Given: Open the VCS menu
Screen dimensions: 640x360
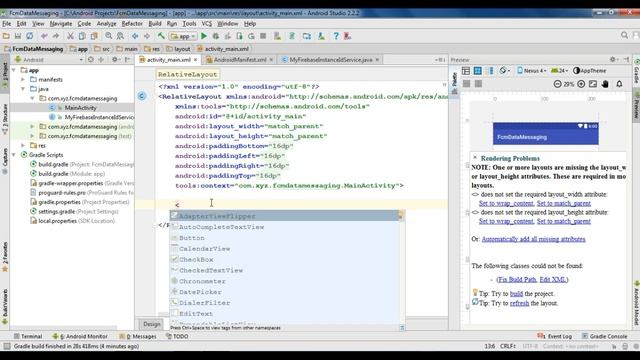Looking at the screenshot, I should (x=207, y=24).
